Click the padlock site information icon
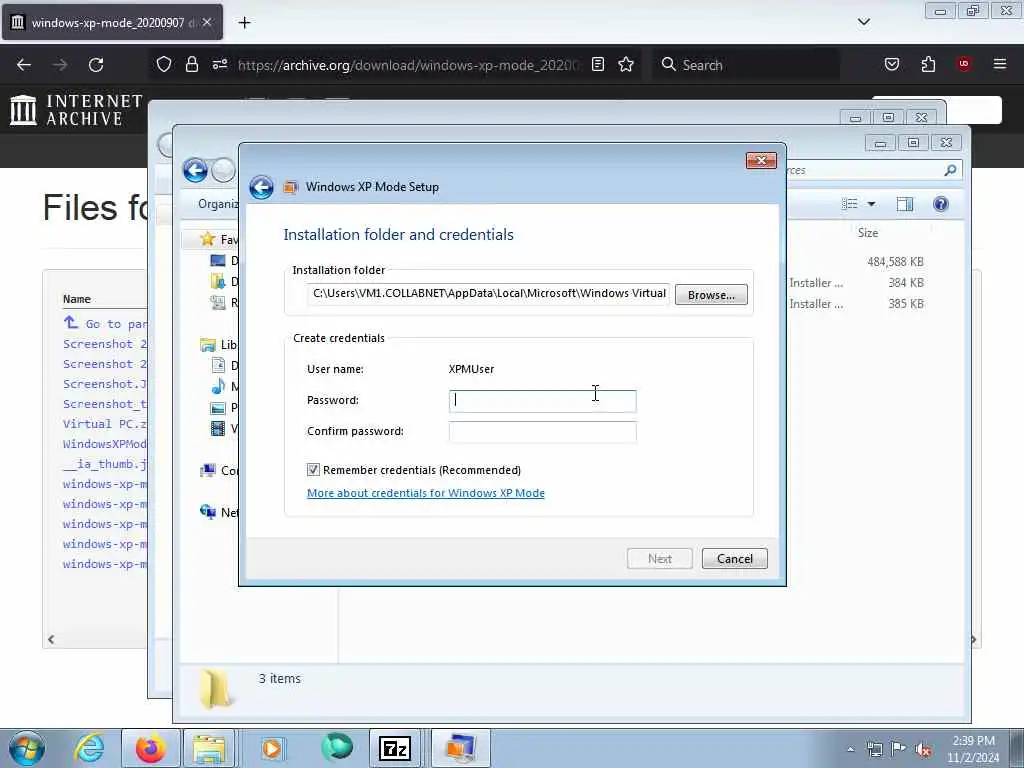1024x768 pixels. [191, 65]
